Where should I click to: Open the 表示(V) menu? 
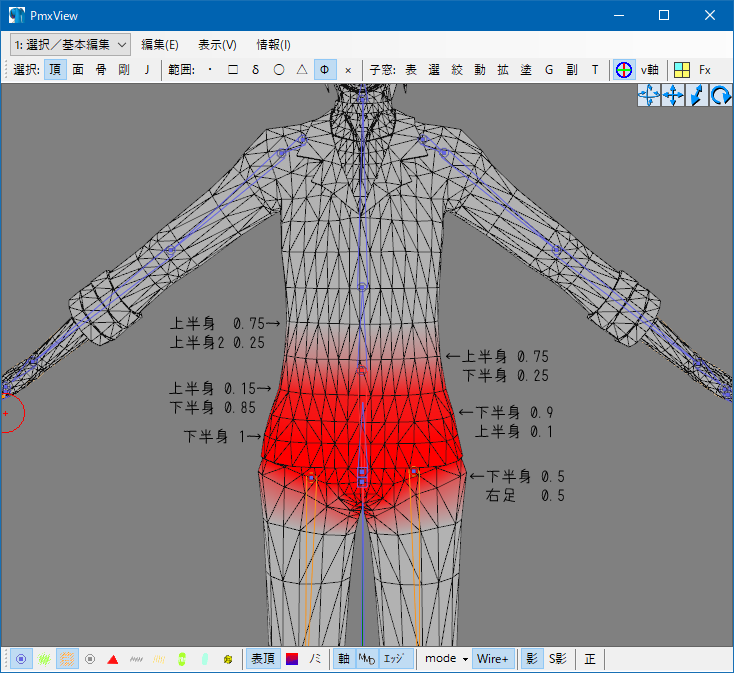point(217,45)
